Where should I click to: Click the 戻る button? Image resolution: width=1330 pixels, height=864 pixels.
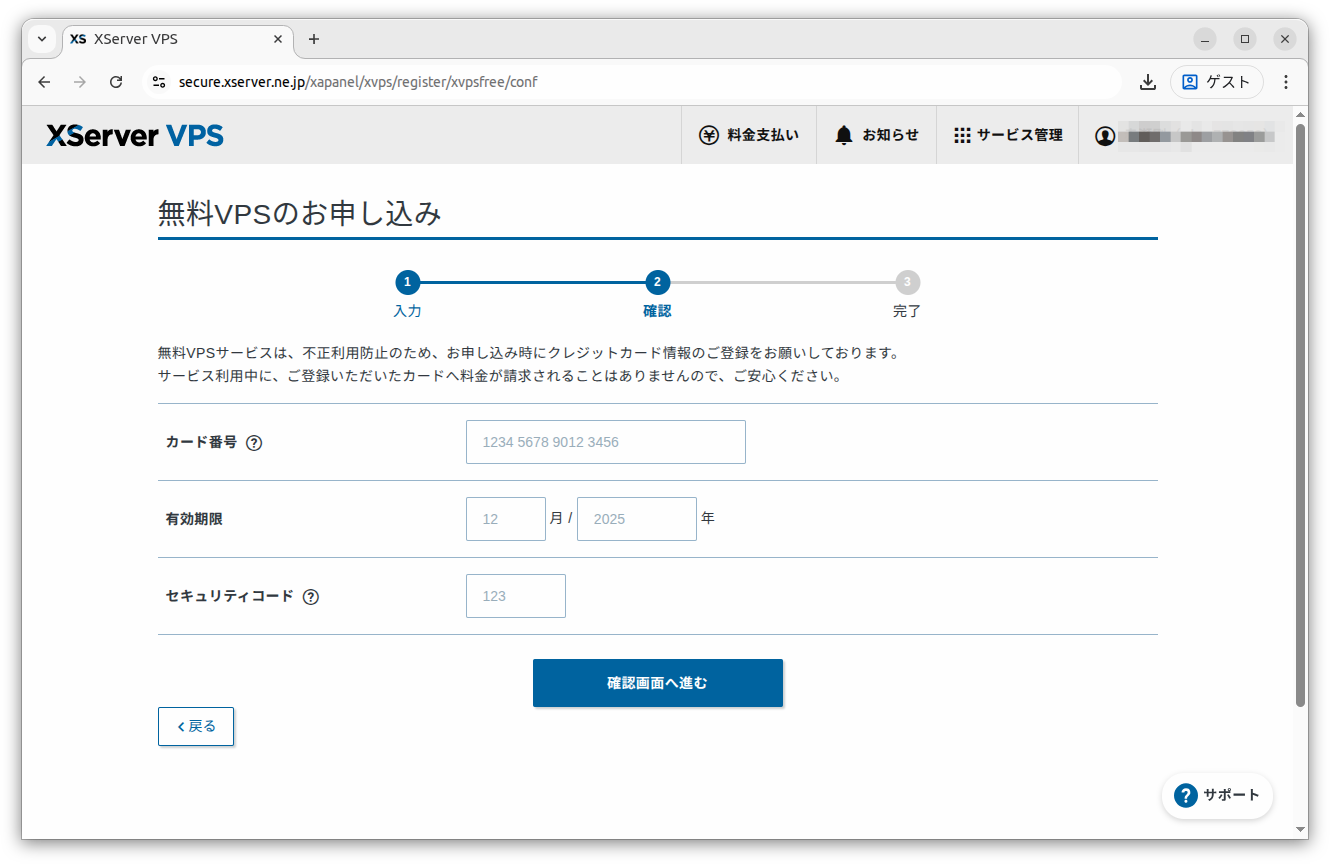[x=195, y=726]
